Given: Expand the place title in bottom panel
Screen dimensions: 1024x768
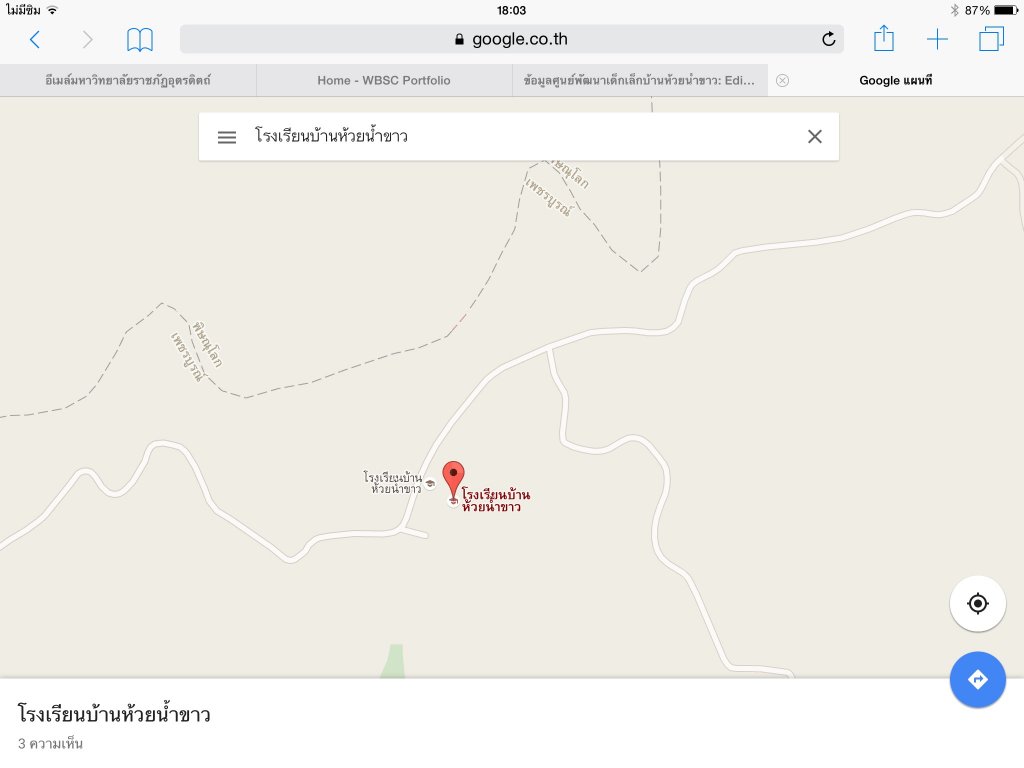Looking at the screenshot, I should click(114, 713).
